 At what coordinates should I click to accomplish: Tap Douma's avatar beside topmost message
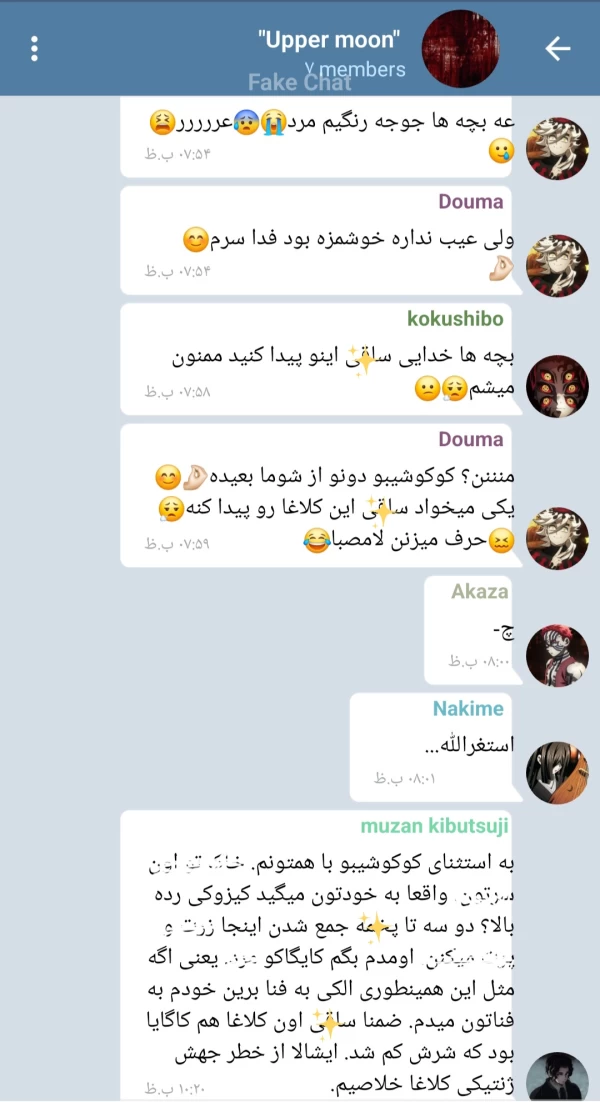(557, 148)
